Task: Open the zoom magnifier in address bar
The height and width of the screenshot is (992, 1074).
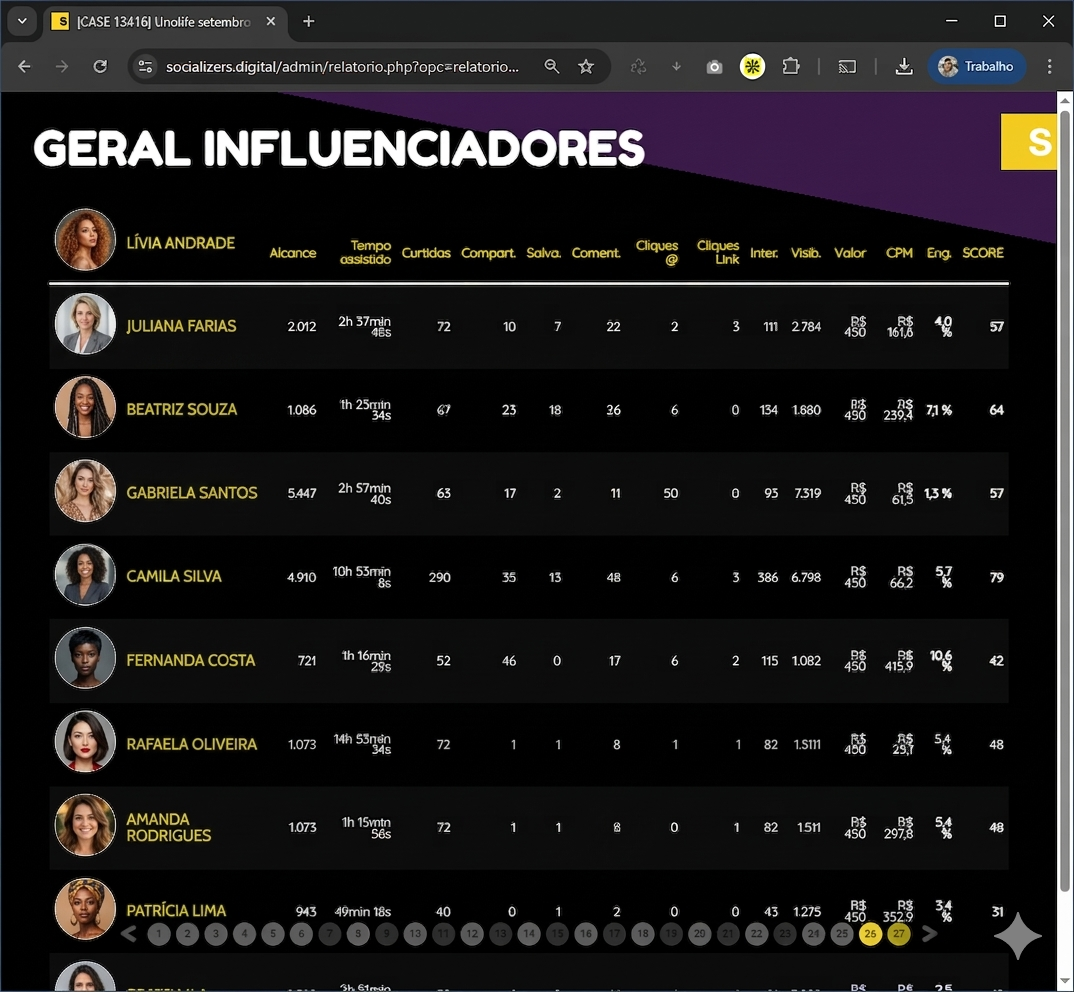Action: click(552, 67)
